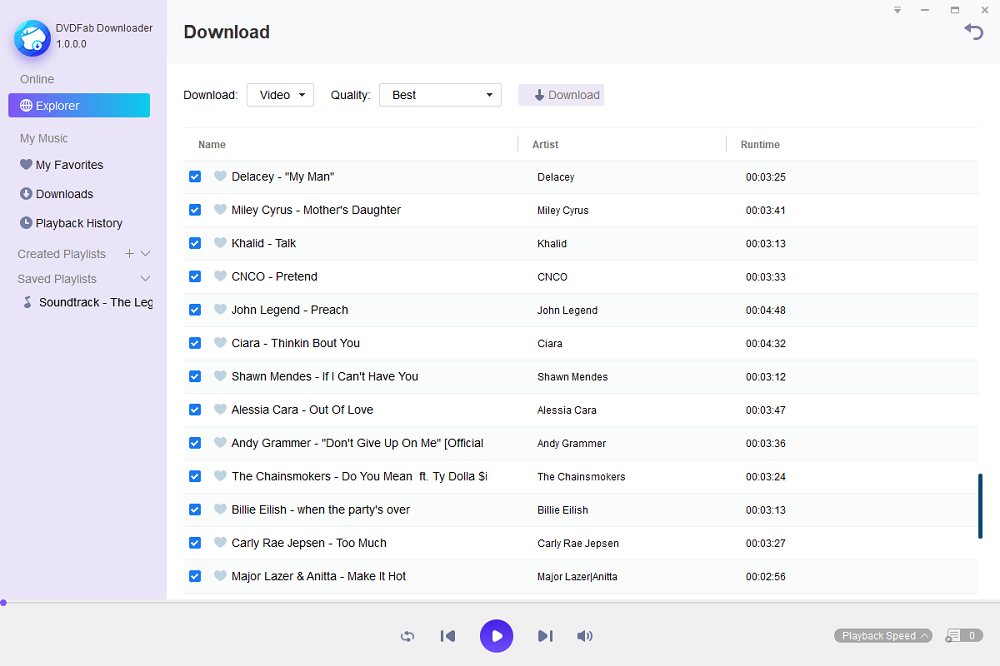Screen dimensions: 1000x666
Task: Uncheck the Andy Grammer track checkbox
Action: click(x=195, y=443)
